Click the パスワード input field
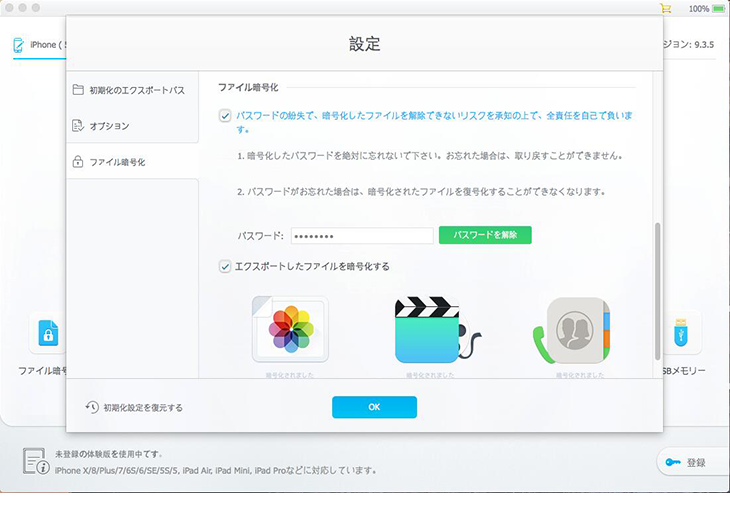730x510 pixels. coord(362,236)
